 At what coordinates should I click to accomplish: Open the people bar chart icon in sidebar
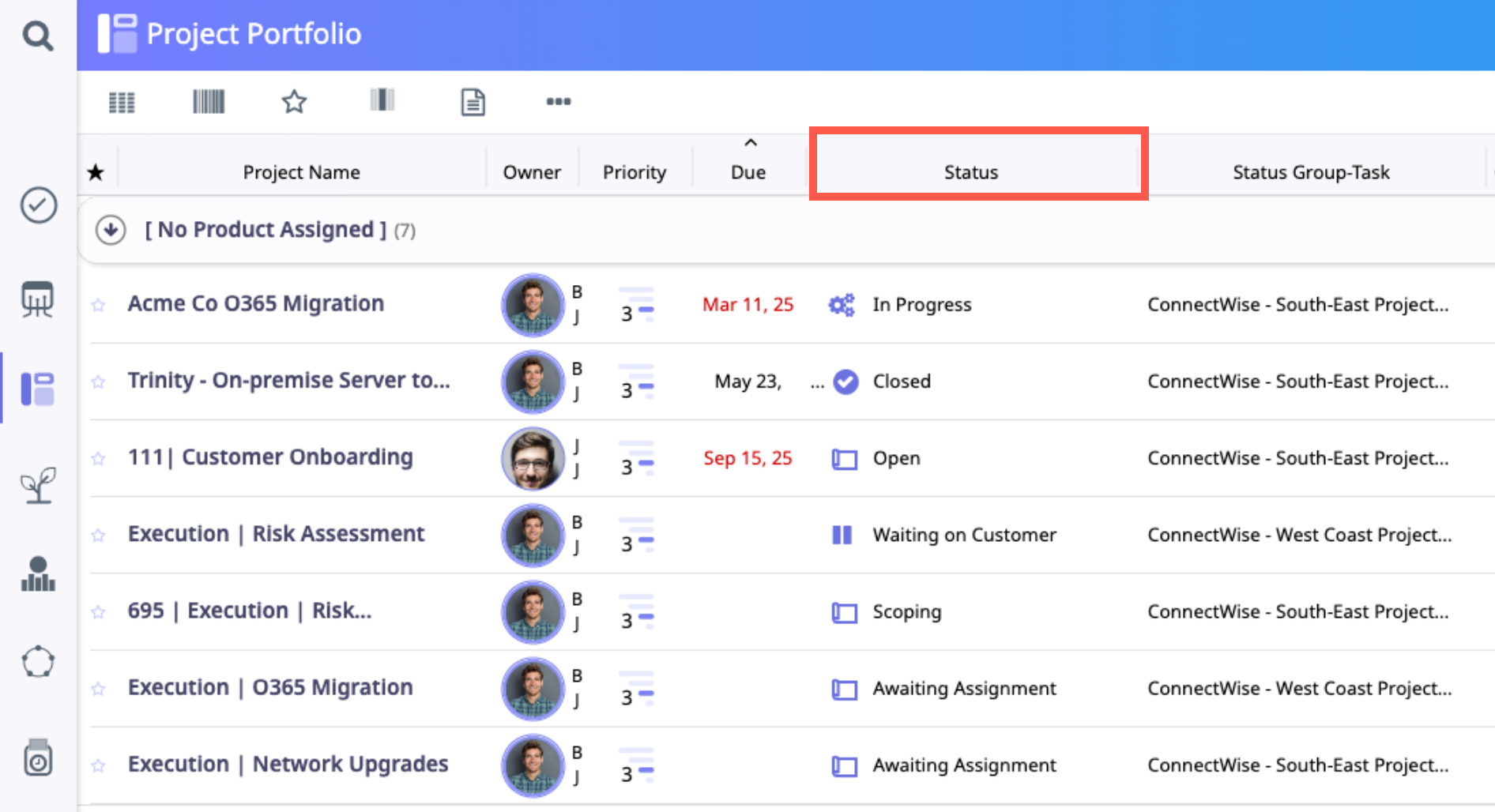click(38, 574)
